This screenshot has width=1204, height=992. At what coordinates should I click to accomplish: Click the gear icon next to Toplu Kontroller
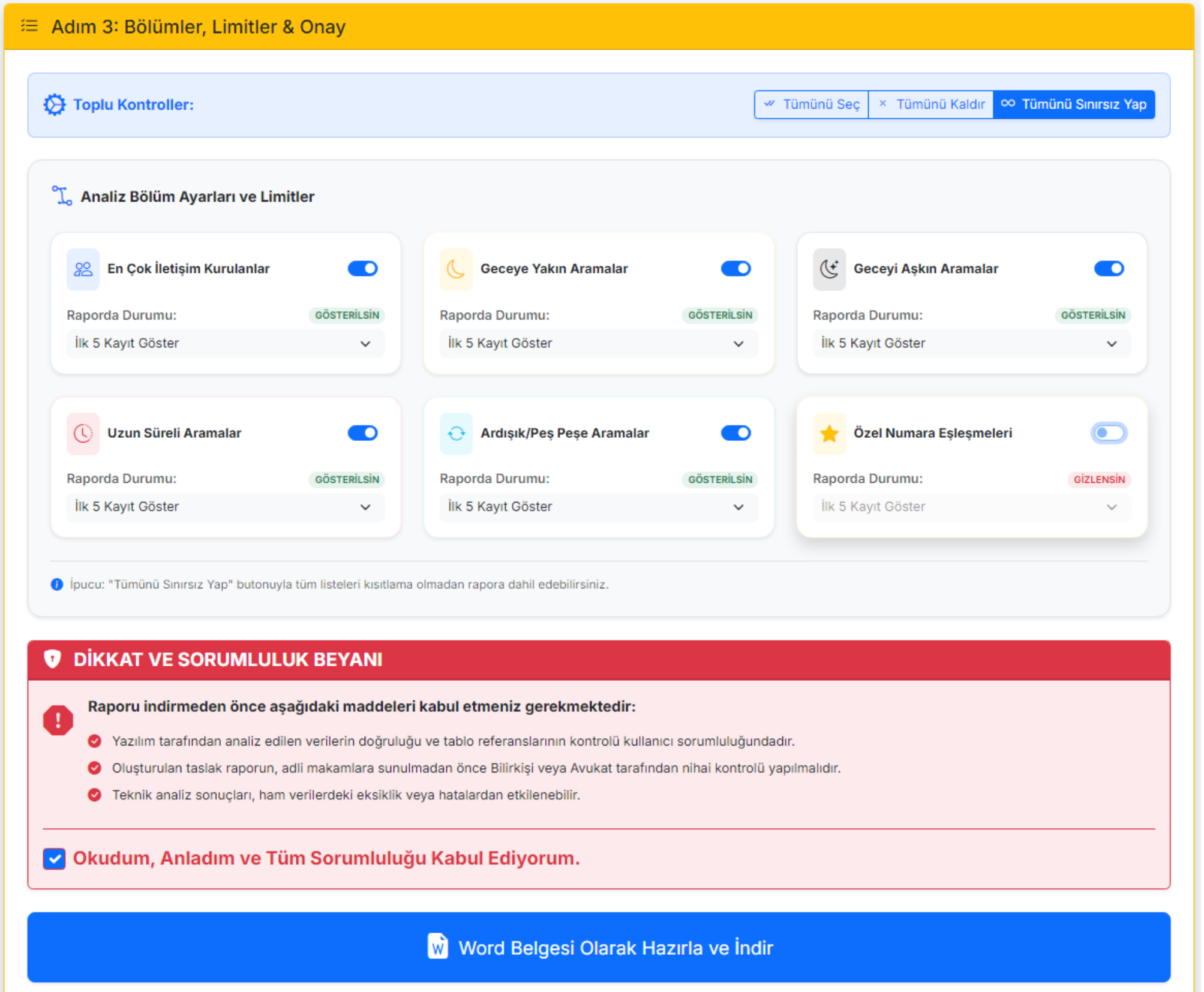click(x=55, y=104)
